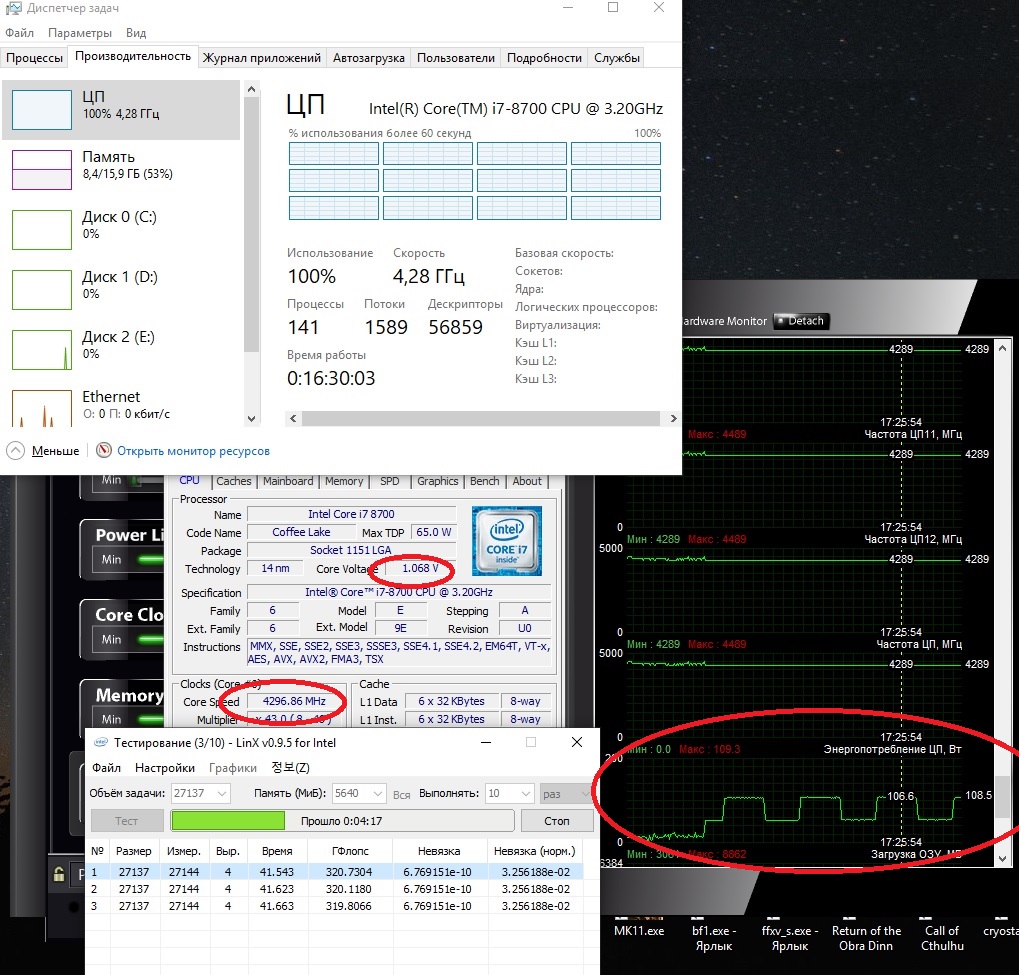Expand the Выполнять count dropdown
Screen dimensions: 1019x975
pos(526,794)
